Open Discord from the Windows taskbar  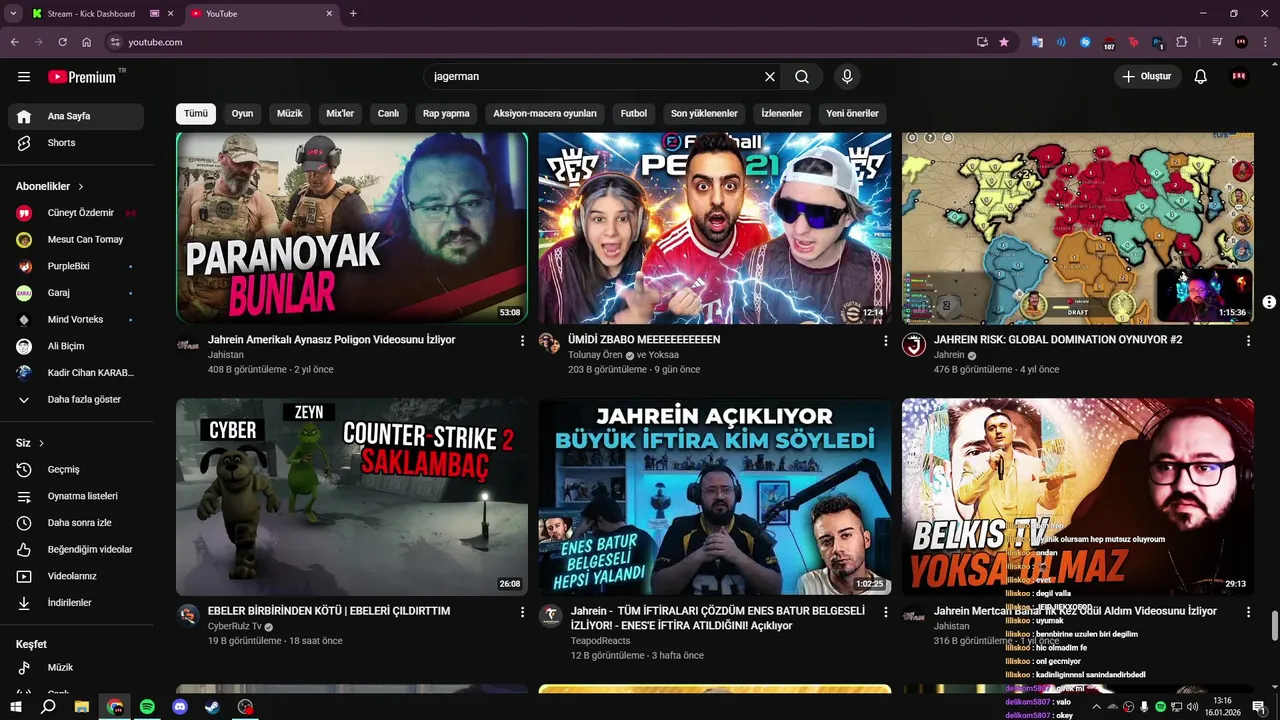[180, 707]
